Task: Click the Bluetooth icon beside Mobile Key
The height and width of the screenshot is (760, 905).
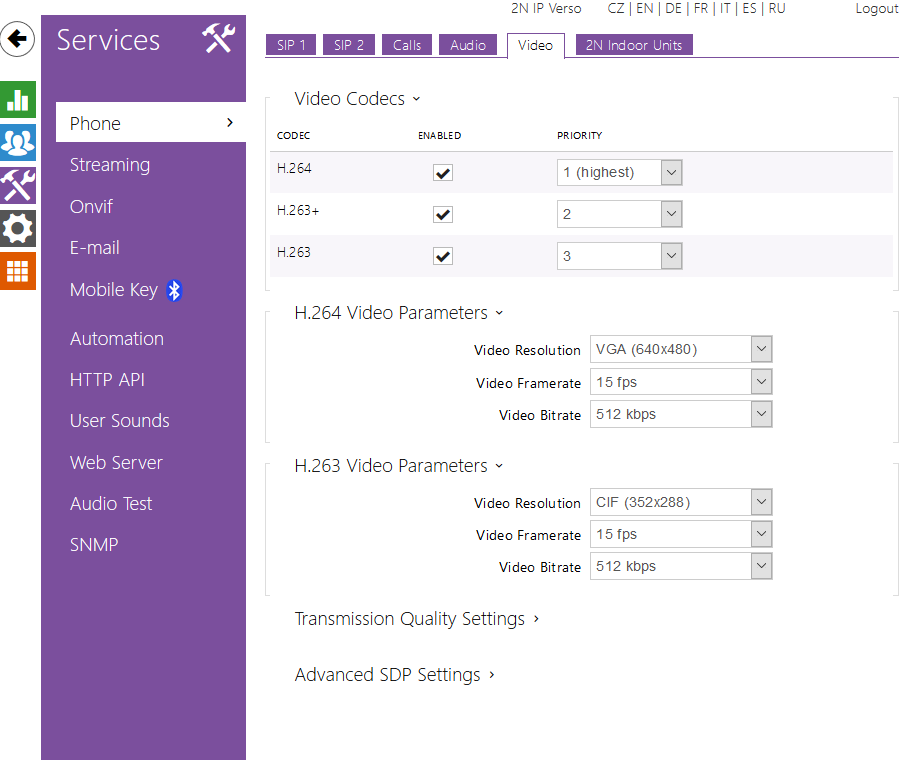Action: pyautogui.click(x=175, y=290)
